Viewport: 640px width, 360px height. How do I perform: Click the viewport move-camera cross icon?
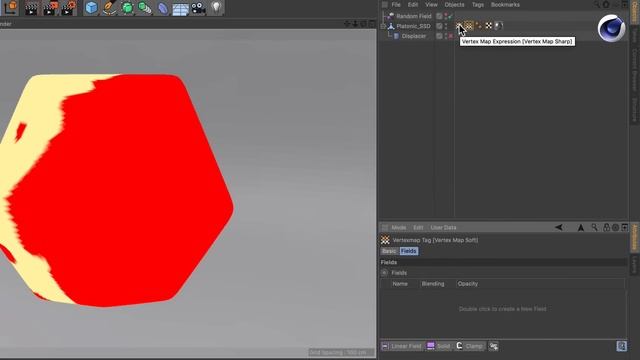pyautogui.click(x=347, y=24)
